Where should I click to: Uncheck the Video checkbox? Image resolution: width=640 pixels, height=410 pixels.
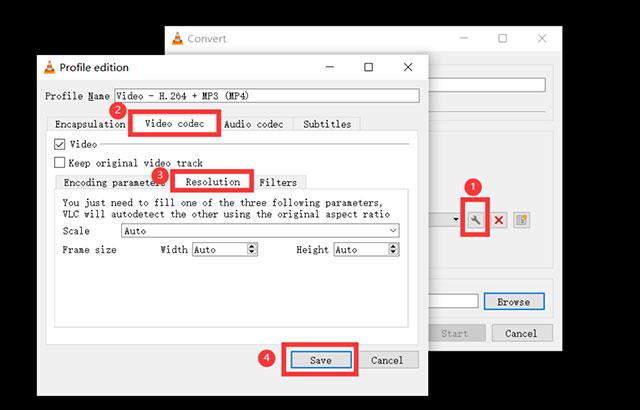(x=60, y=144)
